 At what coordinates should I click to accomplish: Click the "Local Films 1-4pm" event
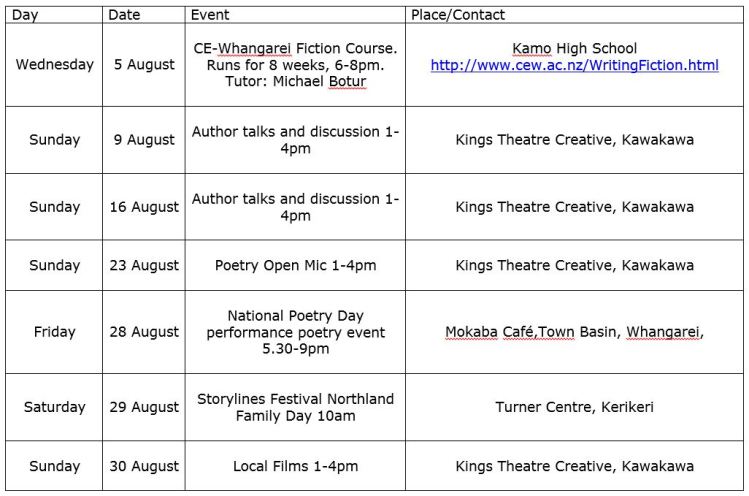[295, 466]
